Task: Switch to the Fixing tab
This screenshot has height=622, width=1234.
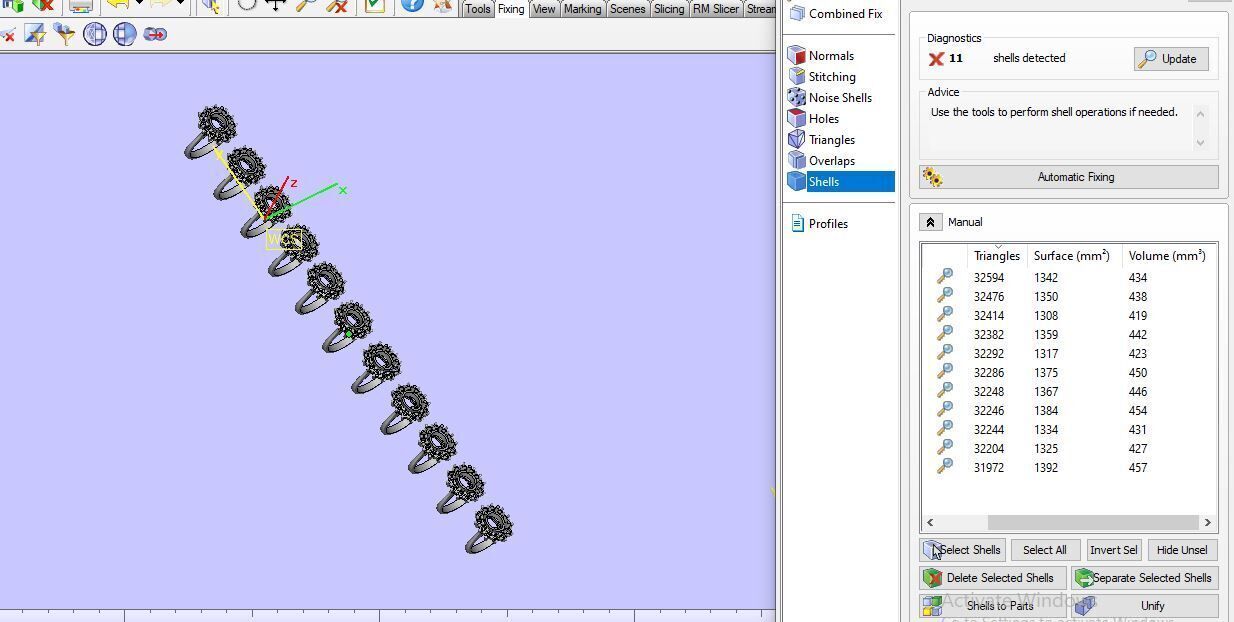Action: (511, 9)
